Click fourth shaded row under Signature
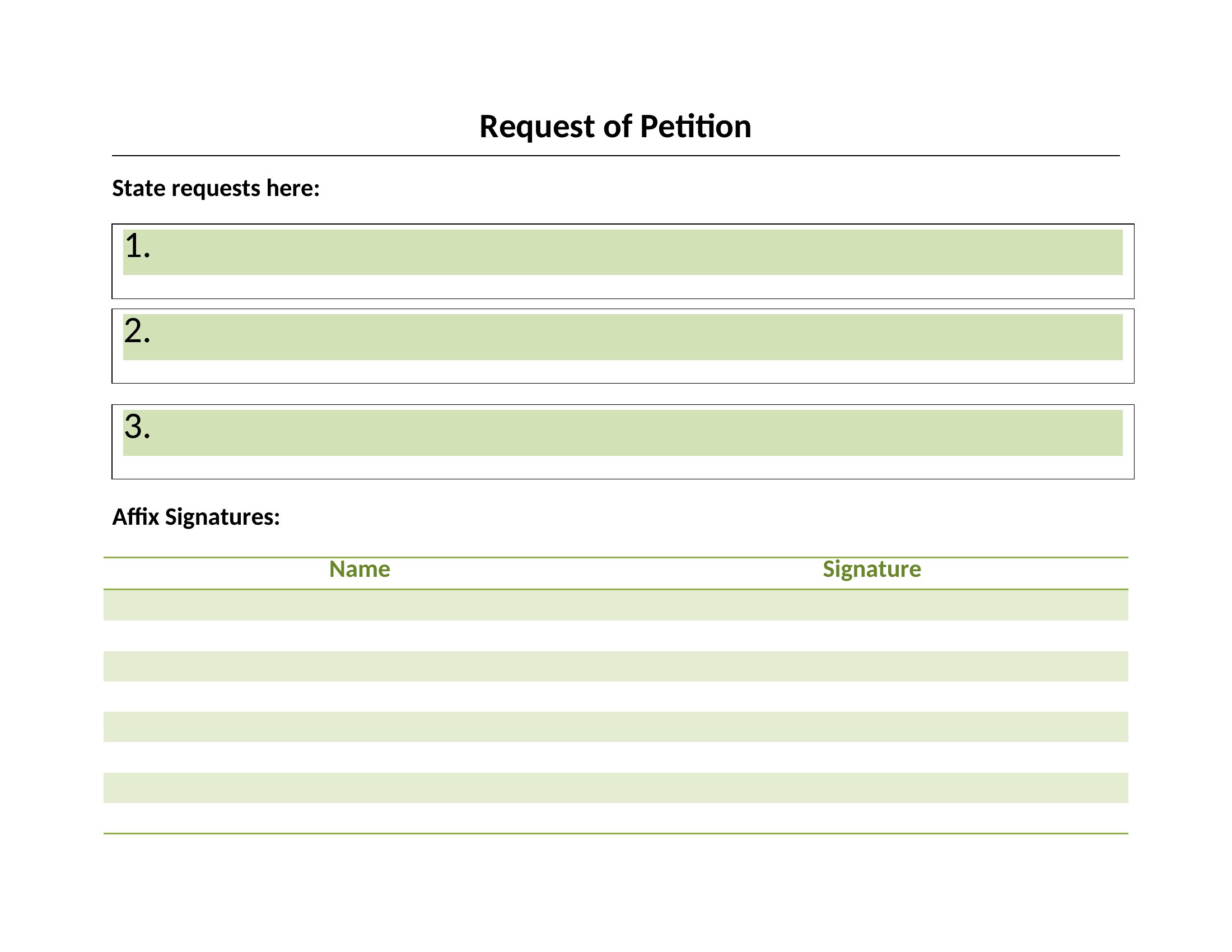Image resolution: width=1232 pixels, height=952 pixels. tap(872, 788)
